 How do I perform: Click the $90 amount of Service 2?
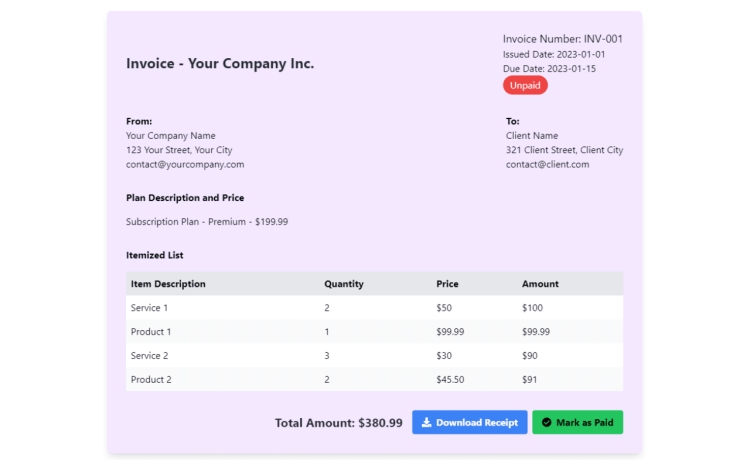(x=529, y=356)
